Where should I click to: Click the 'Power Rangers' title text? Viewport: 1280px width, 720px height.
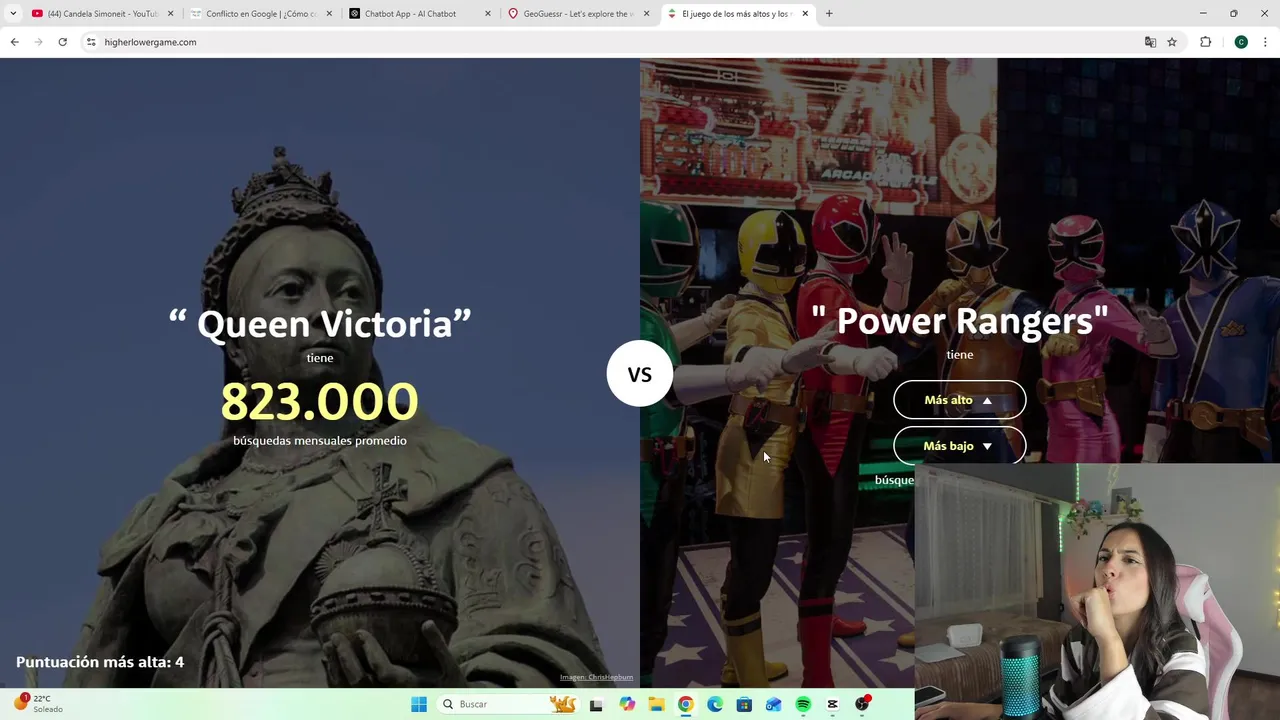click(960, 320)
